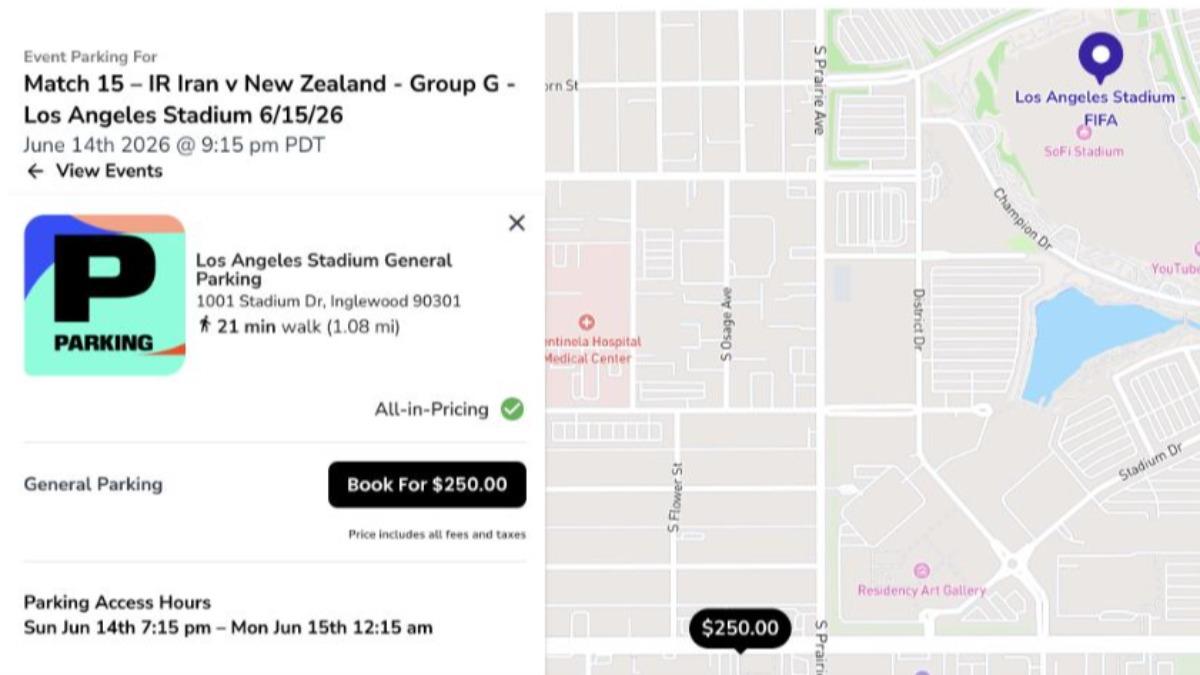Click the walking person icon

(x=205, y=325)
